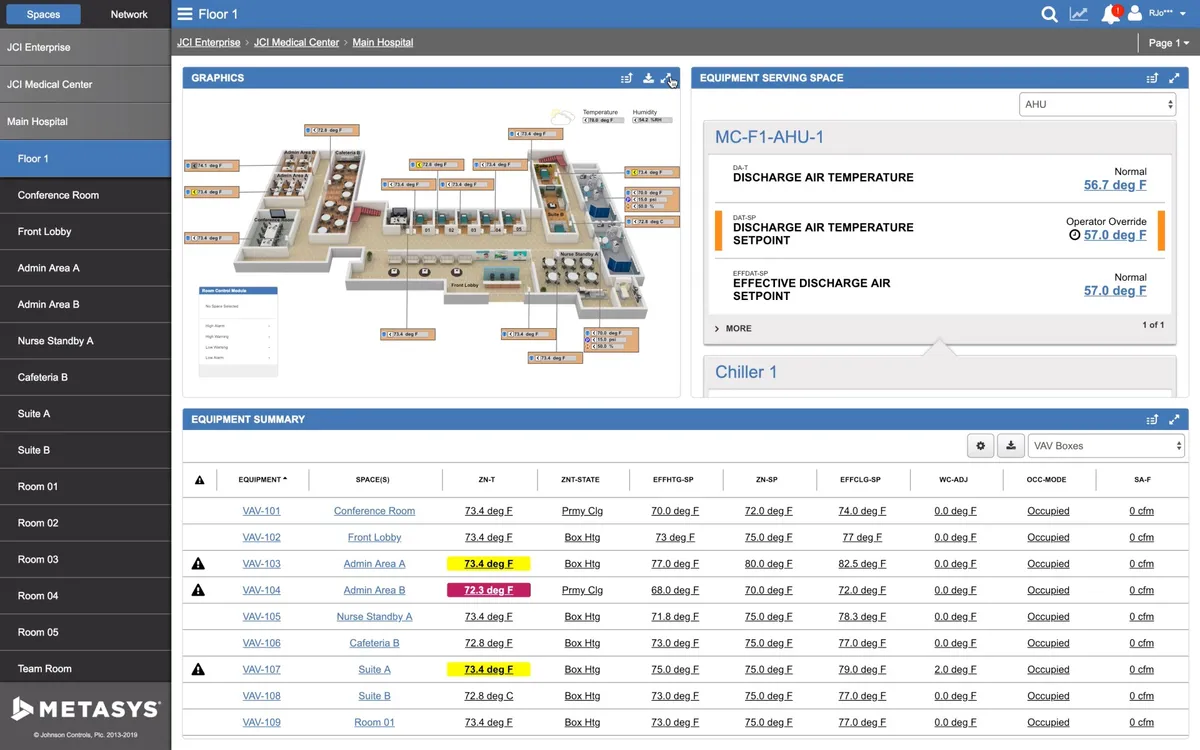Download the Graphics widget content
Viewport: 1200px width, 750px height.
tap(648, 78)
